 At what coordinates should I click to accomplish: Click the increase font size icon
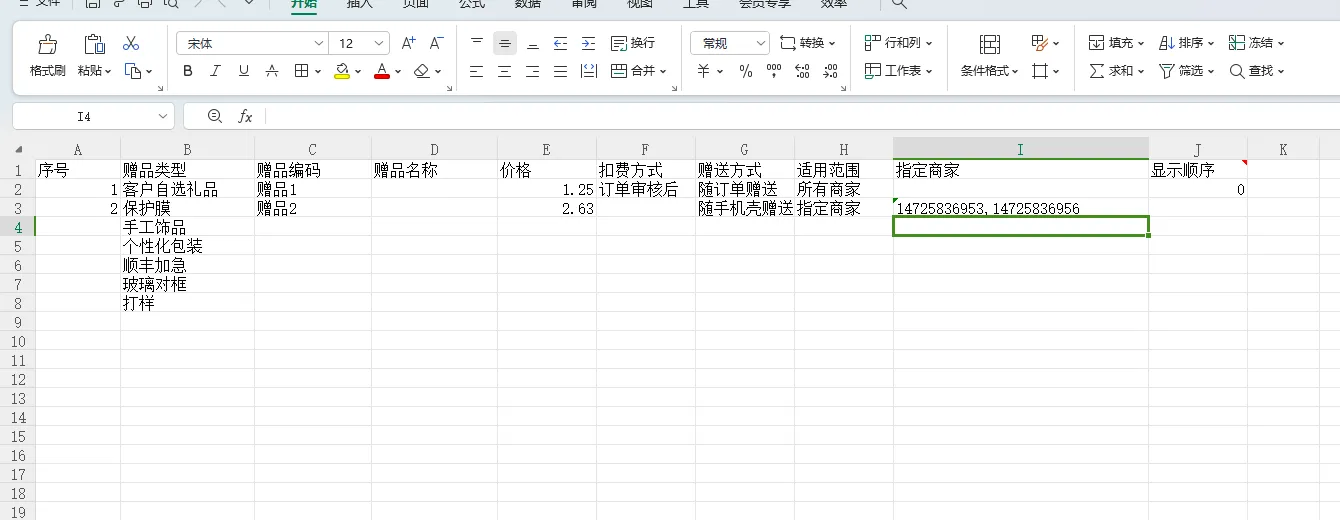[x=408, y=43]
